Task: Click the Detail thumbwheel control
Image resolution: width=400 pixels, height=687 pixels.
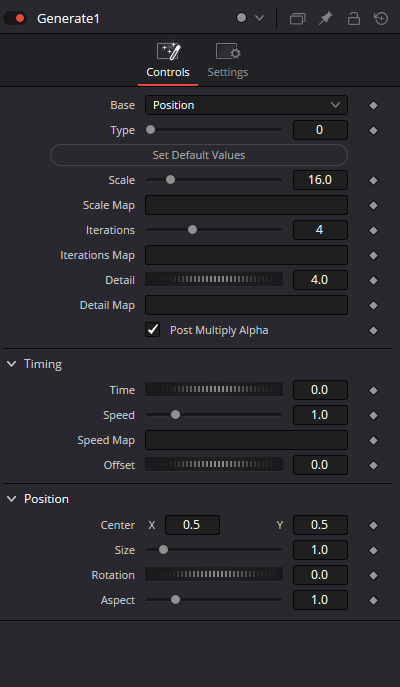Action: tap(214, 280)
